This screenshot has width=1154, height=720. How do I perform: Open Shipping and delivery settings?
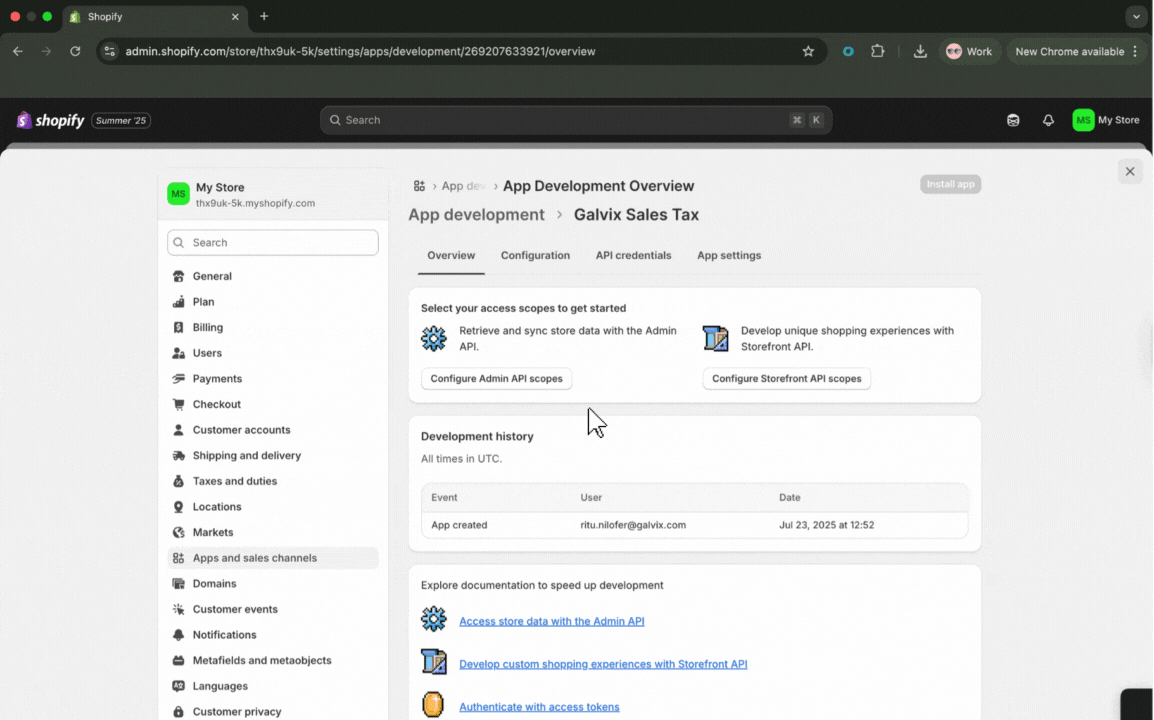[272, 456]
